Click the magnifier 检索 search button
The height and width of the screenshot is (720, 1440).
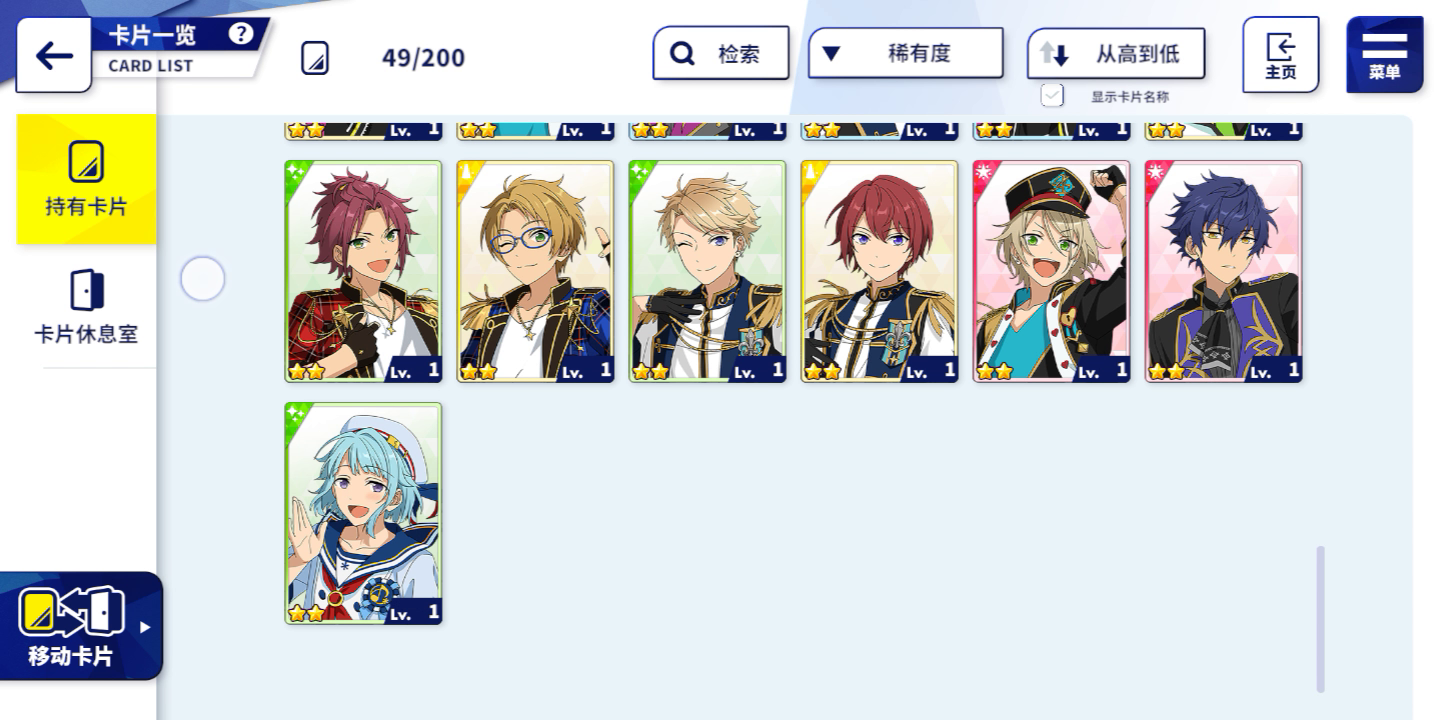[x=721, y=53]
